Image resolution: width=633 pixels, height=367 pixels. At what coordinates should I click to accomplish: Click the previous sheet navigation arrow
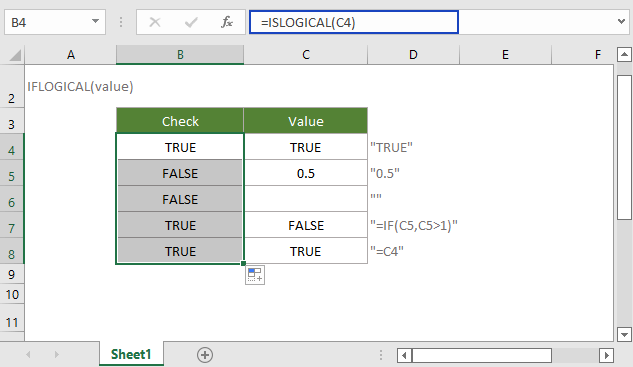pyautogui.click(x=28, y=354)
